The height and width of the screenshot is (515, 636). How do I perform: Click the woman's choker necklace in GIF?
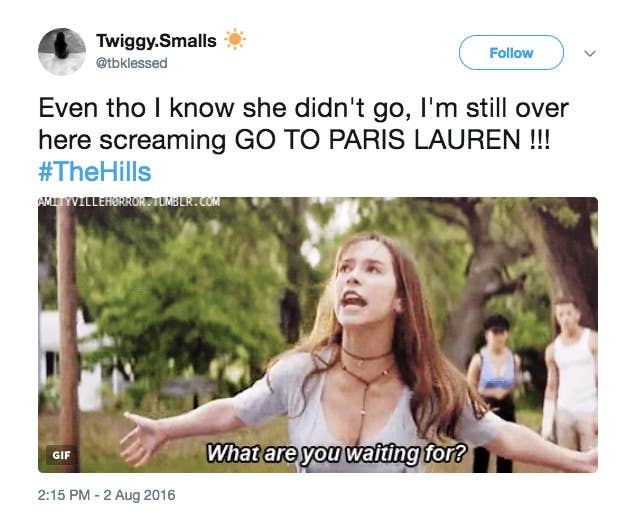click(366, 356)
